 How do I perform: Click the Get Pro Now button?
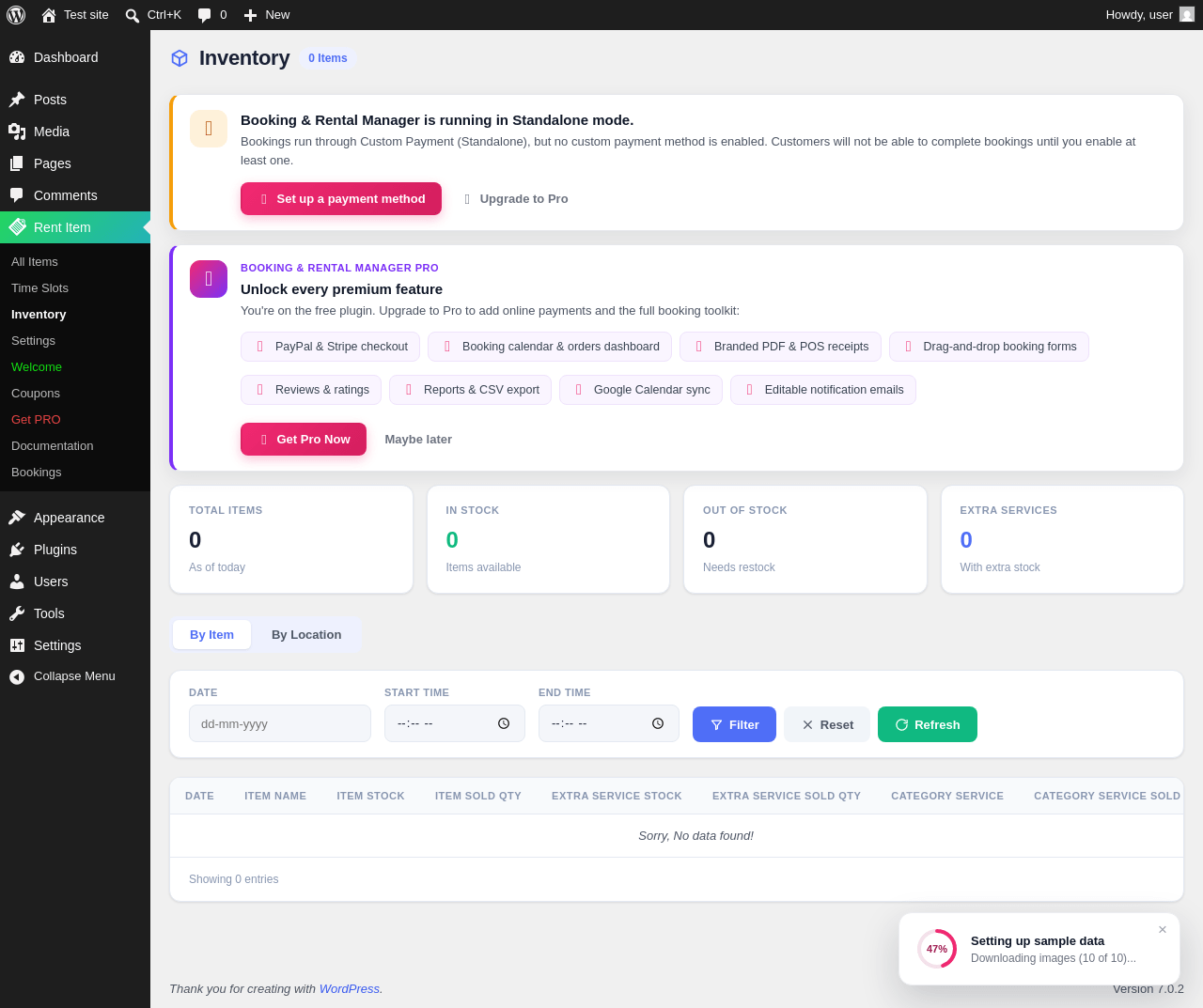point(304,440)
